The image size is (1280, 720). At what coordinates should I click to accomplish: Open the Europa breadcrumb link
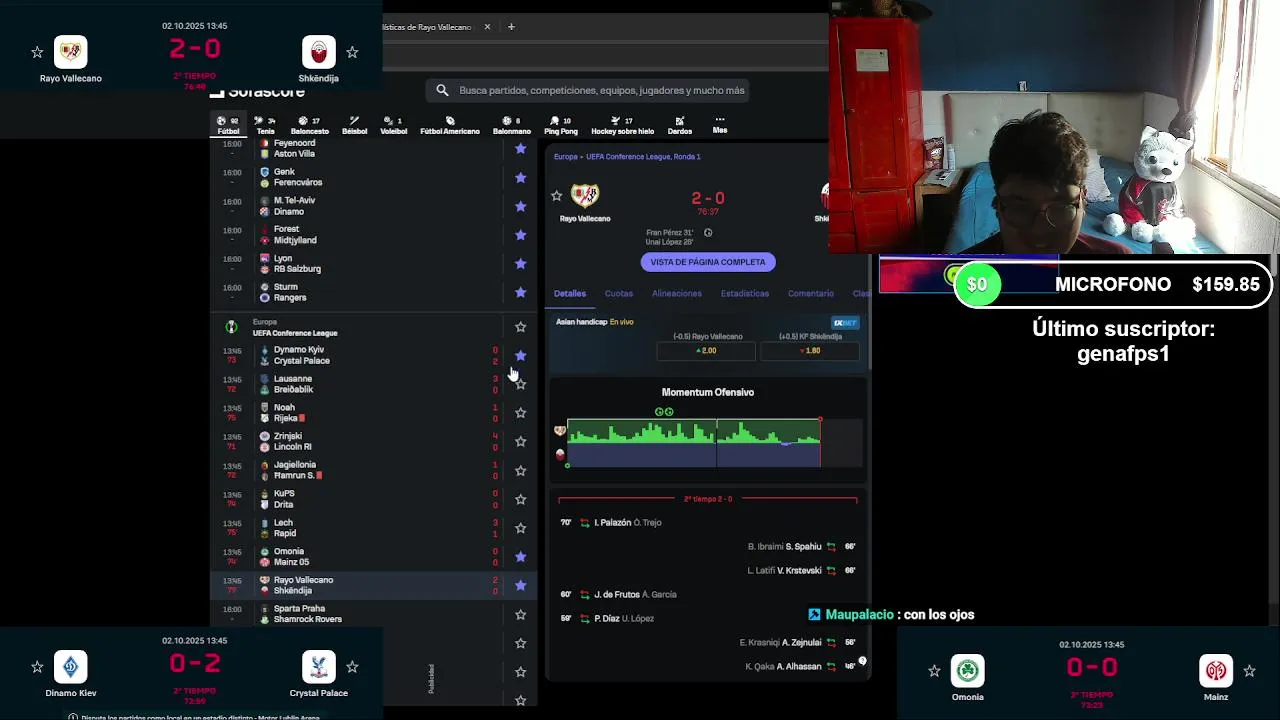(565, 157)
